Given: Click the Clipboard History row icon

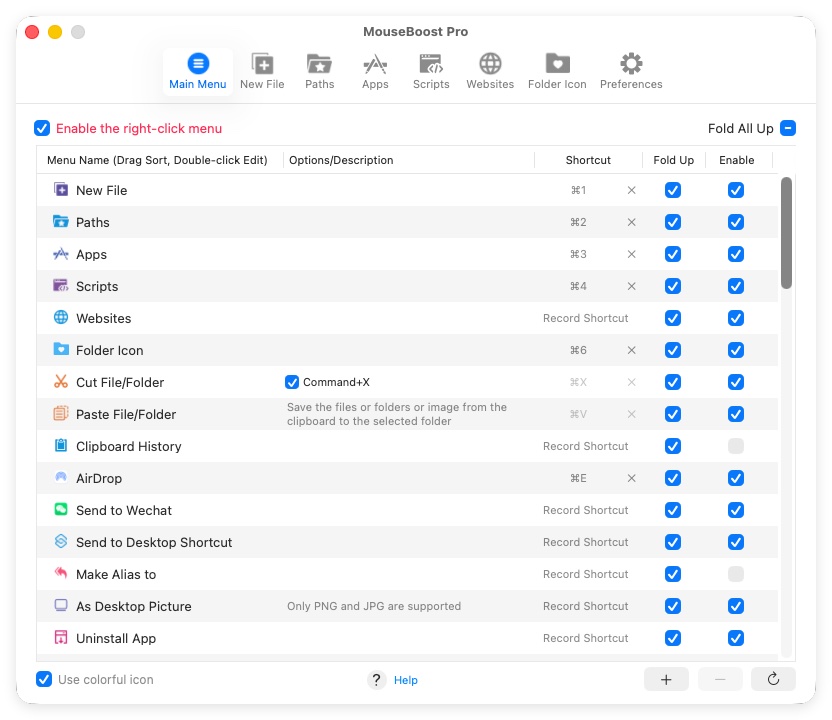Looking at the screenshot, I should (x=61, y=445).
